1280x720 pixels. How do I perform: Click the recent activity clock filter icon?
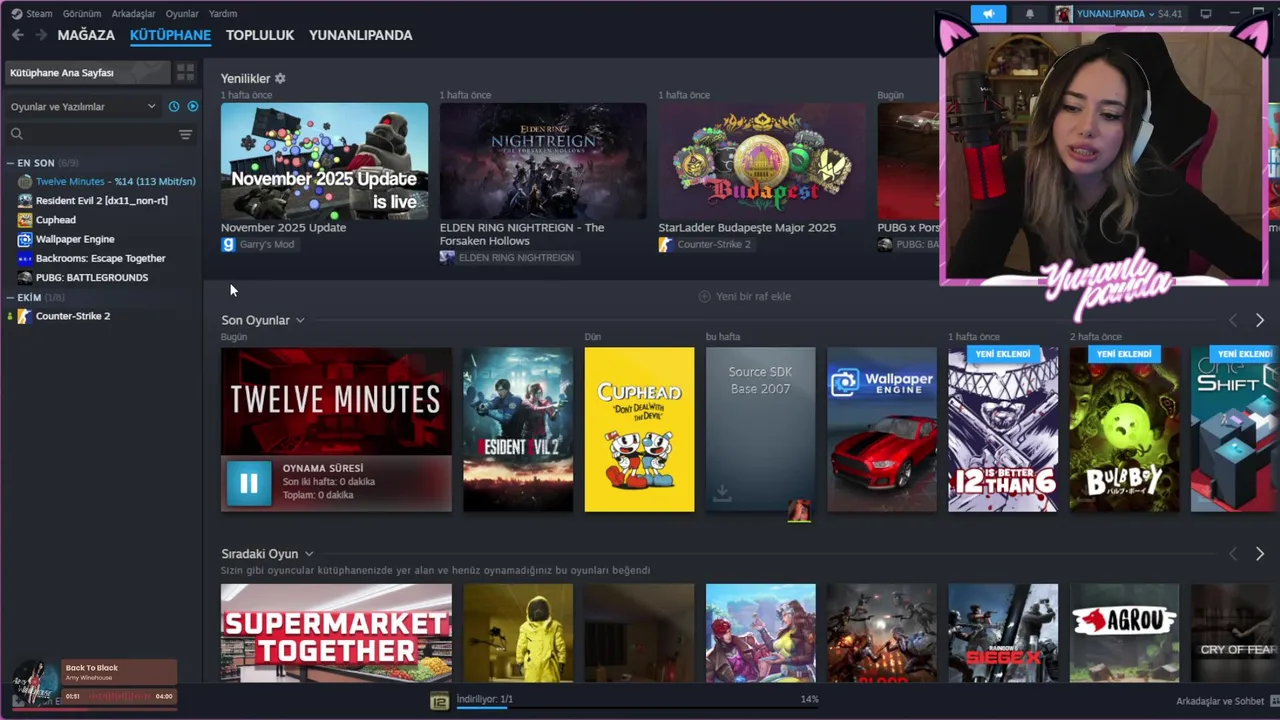[174, 106]
